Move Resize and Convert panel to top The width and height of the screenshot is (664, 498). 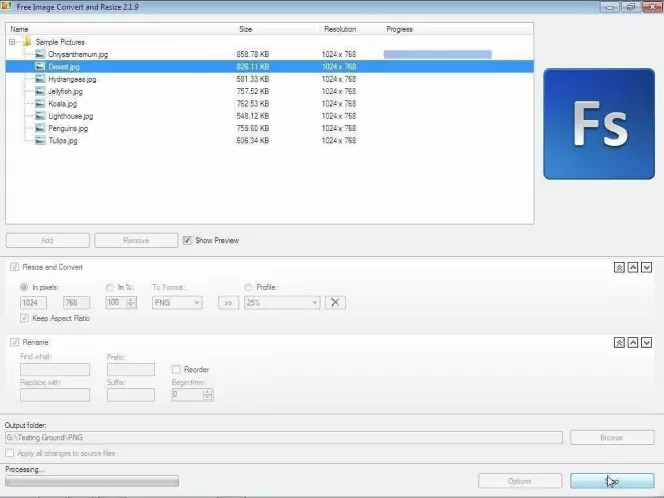click(x=619, y=267)
